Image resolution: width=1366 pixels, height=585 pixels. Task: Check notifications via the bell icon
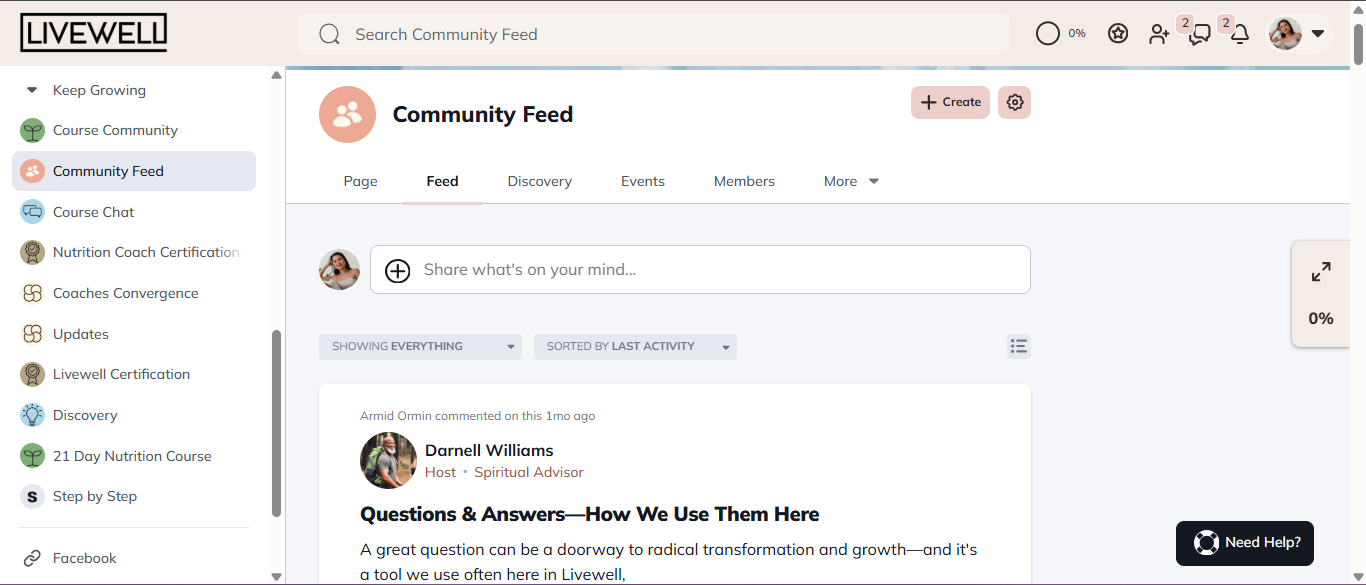tap(1240, 33)
